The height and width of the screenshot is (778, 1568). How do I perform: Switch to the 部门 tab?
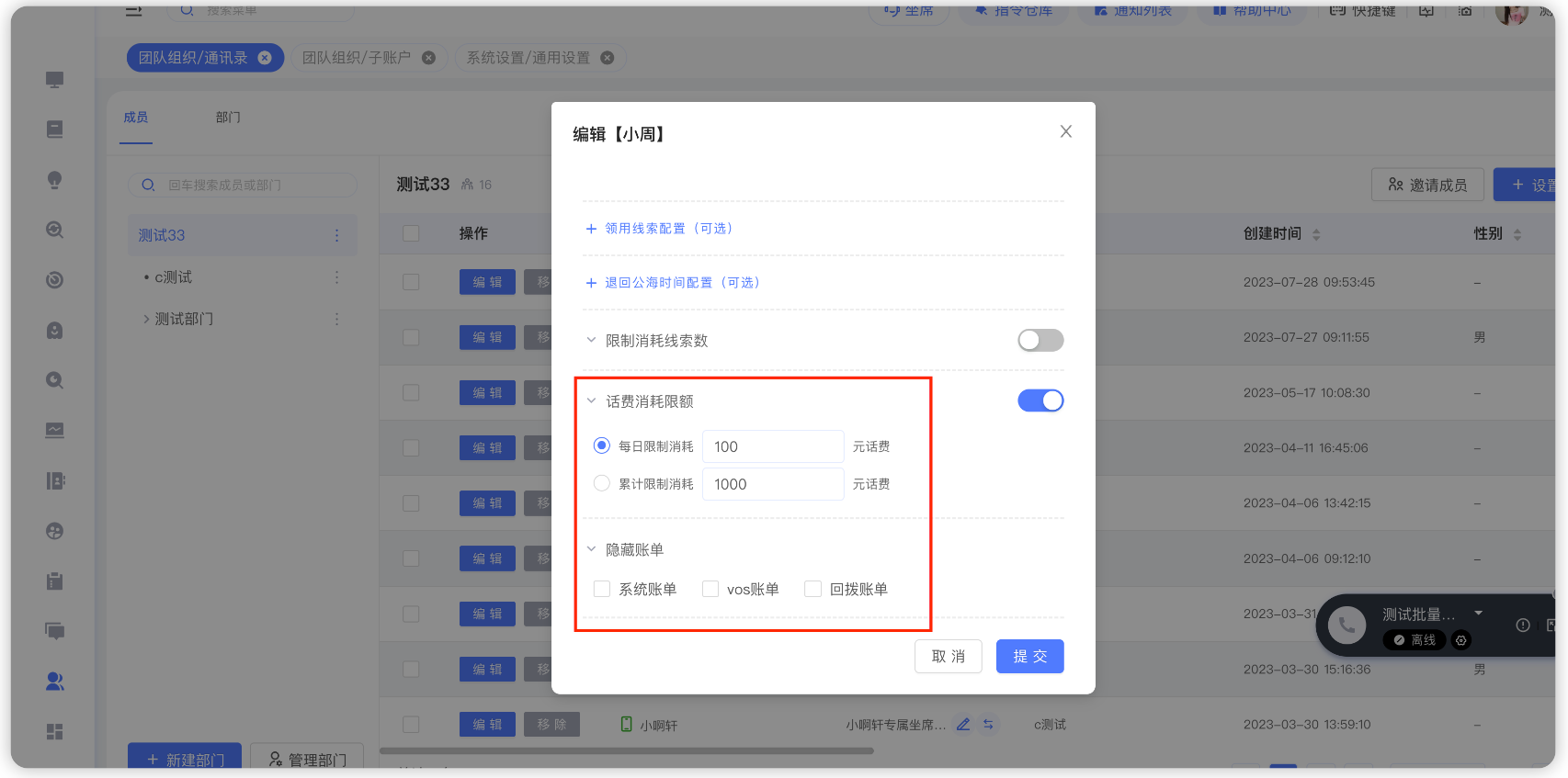tap(228, 118)
